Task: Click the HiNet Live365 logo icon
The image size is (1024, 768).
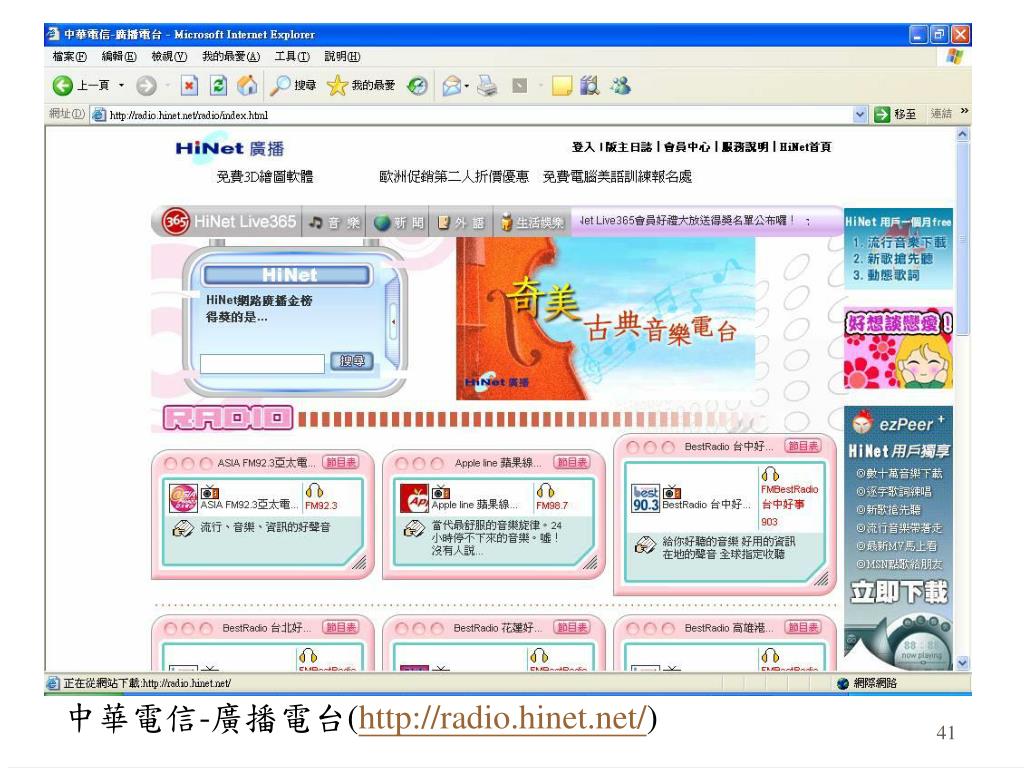Action: [x=176, y=222]
